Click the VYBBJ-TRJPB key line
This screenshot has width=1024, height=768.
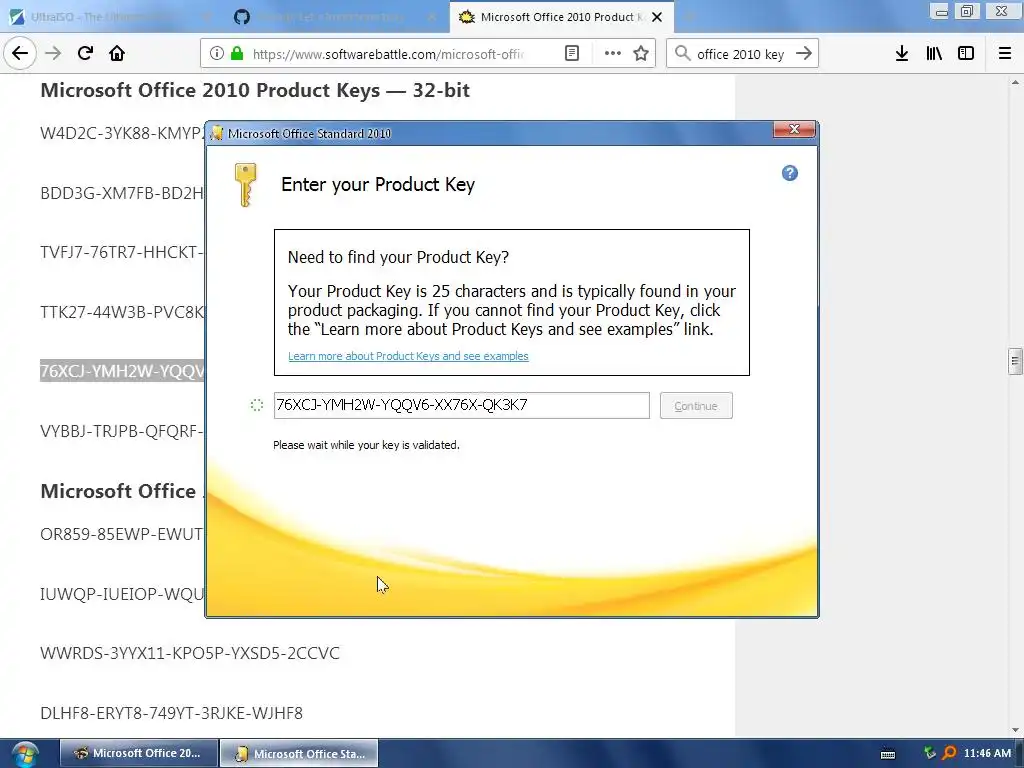coord(122,431)
